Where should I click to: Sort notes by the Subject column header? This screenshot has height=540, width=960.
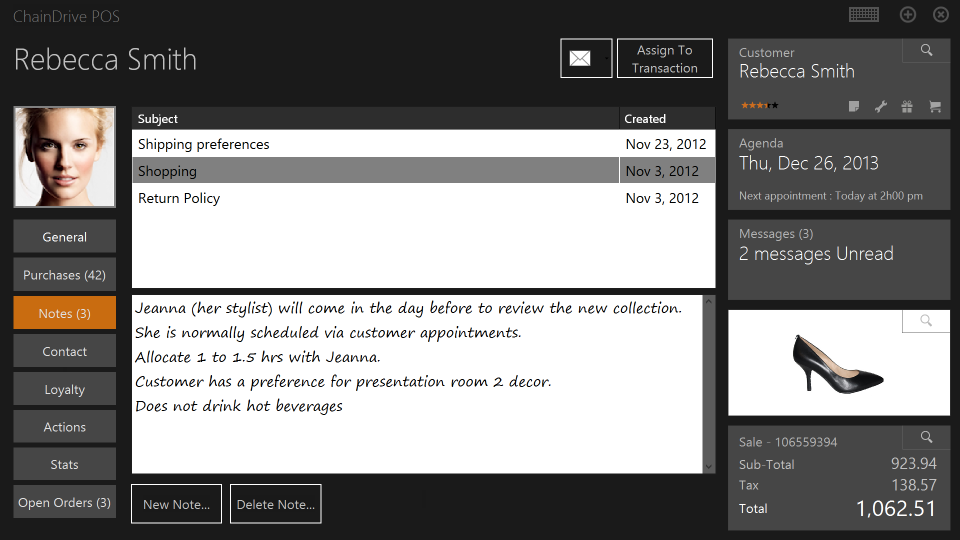(x=375, y=119)
